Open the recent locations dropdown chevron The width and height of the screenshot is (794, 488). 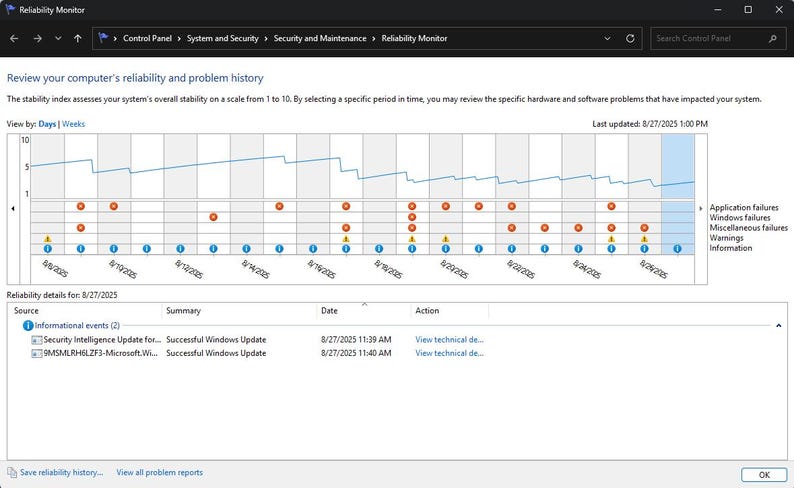tap(58, 38)
